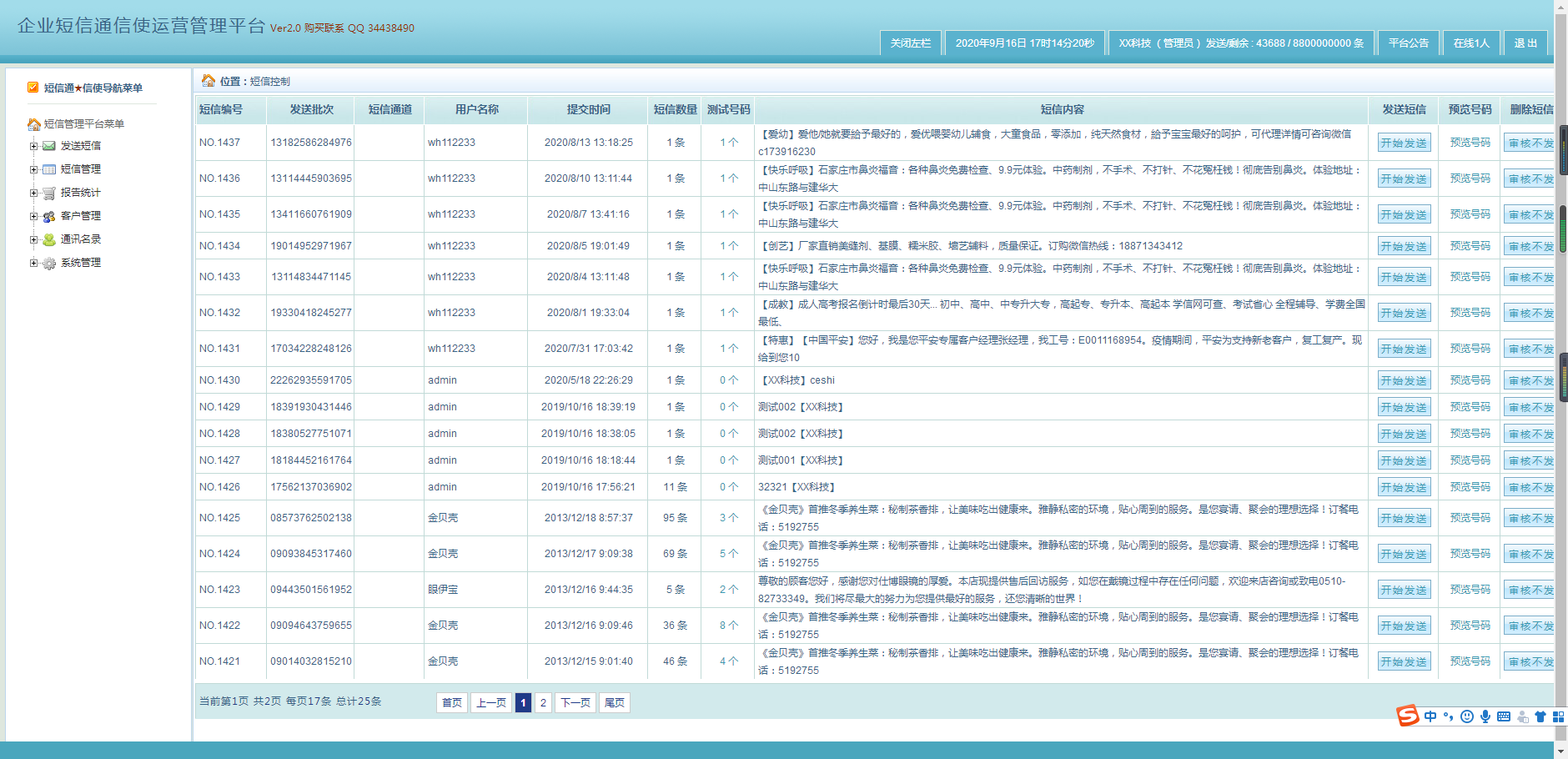The width and height of the screenshot is (1568, 759).
Task: Click 开始发送 for message NO.1437
Action: (1404, 143)
